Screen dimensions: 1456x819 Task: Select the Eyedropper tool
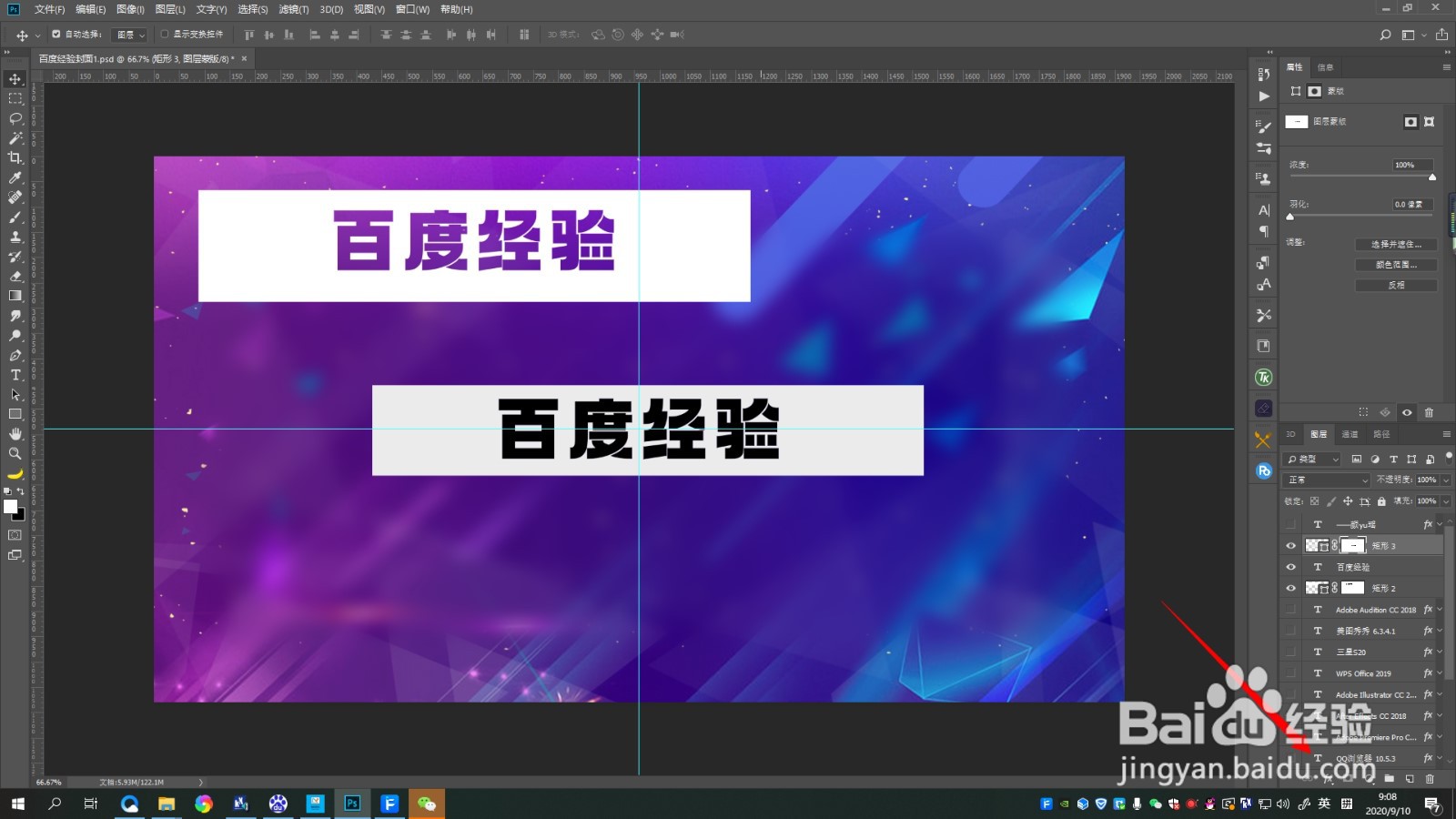pos(15,177)
